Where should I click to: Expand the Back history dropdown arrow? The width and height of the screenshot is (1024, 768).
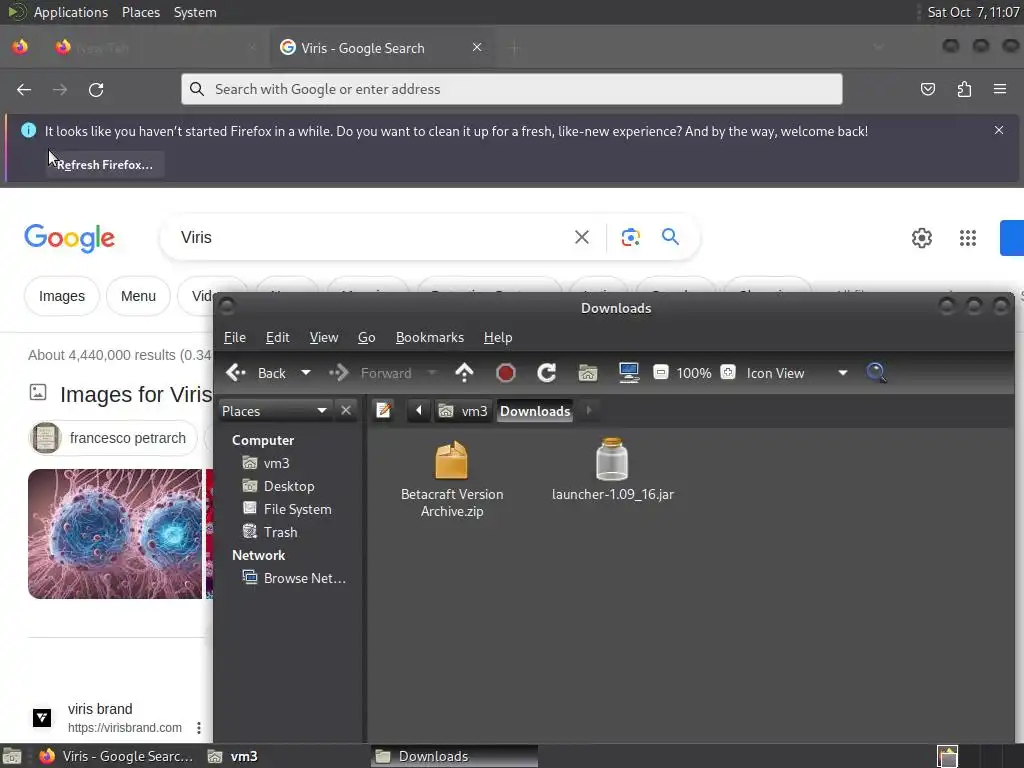pos(306,373)
